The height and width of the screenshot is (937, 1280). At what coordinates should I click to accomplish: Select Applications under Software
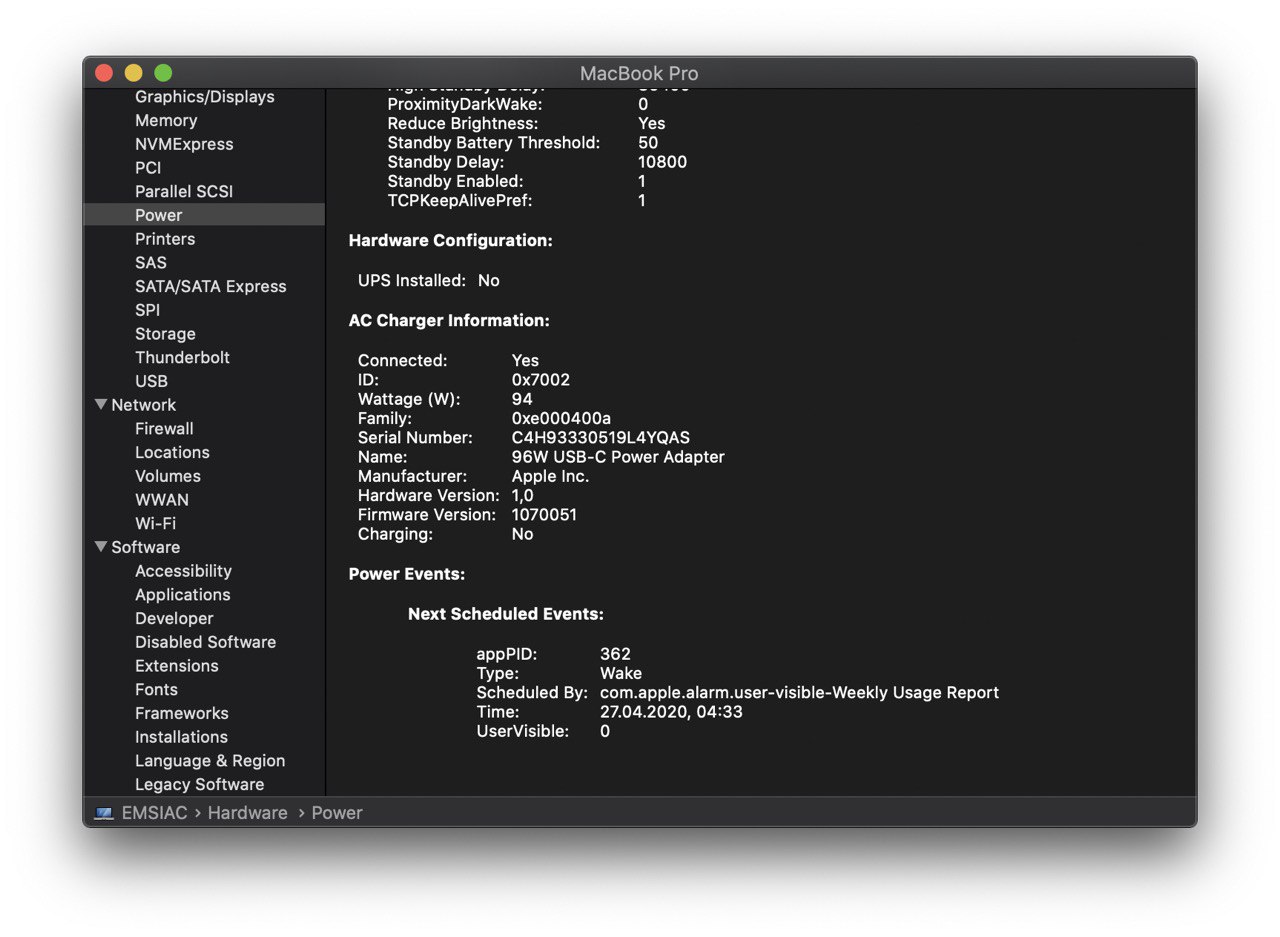click(x=182, y=595)
